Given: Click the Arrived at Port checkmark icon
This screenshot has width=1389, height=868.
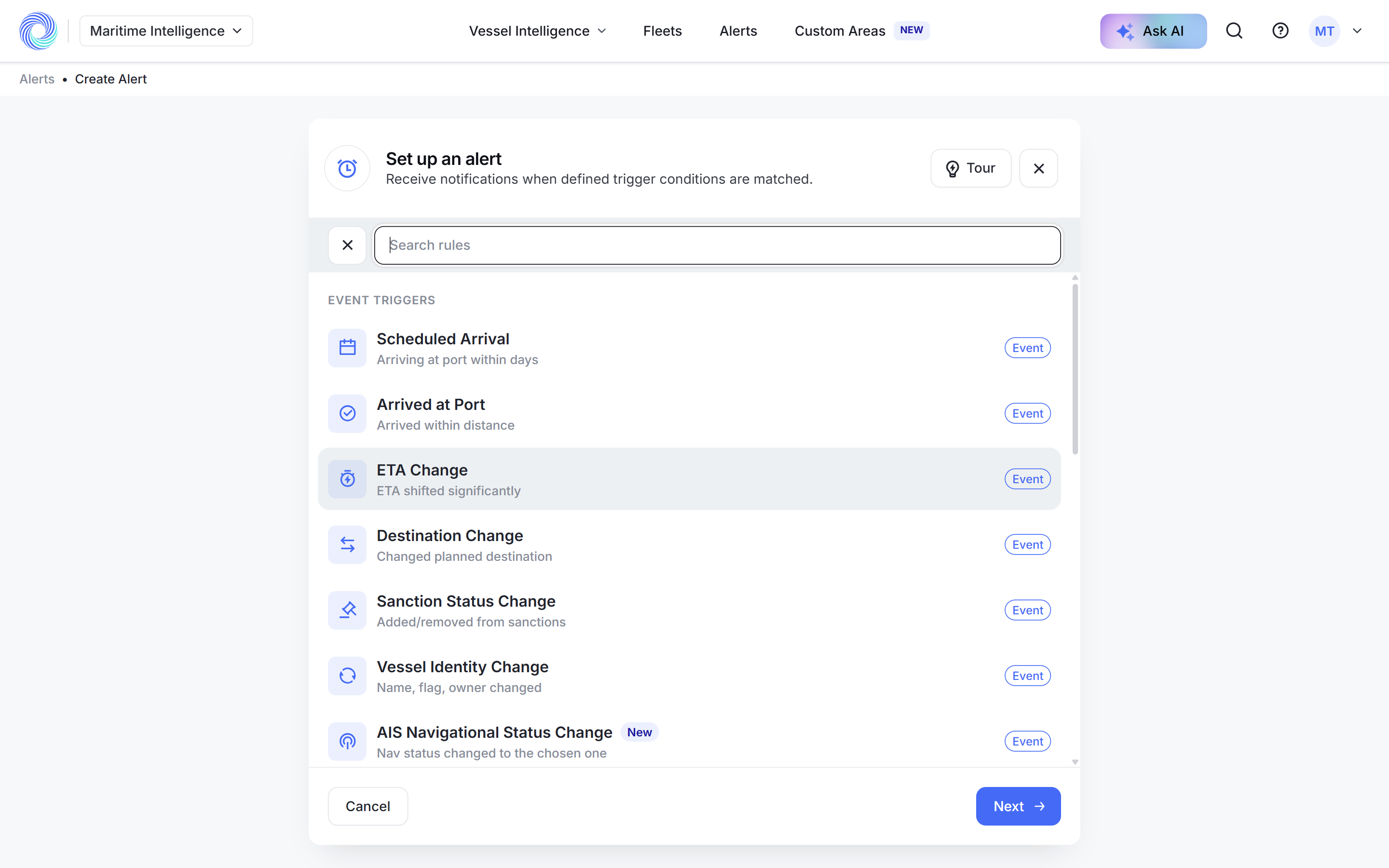Looking at the screenshot, I should 347,413.
